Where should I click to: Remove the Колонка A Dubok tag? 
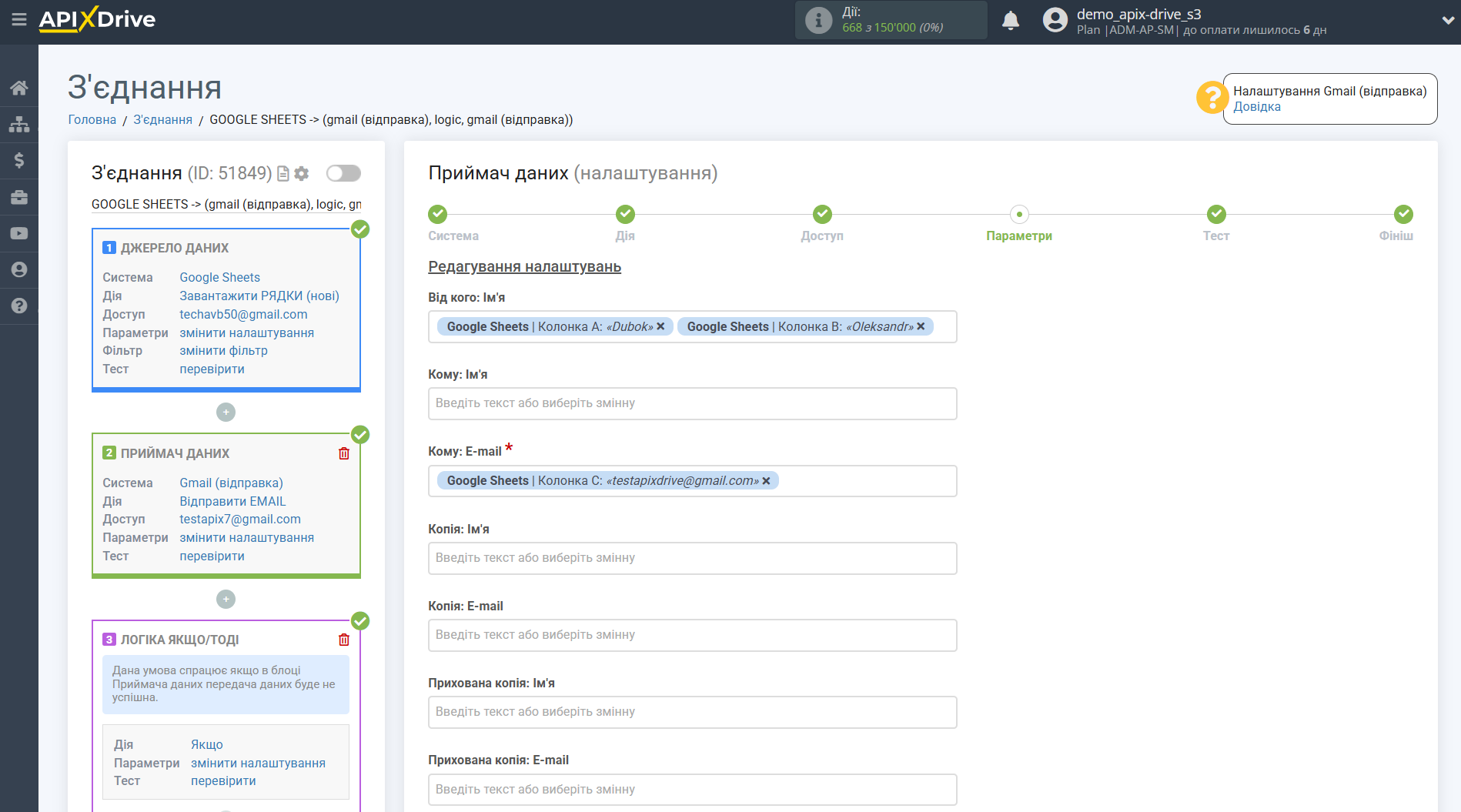pos(660,326)
